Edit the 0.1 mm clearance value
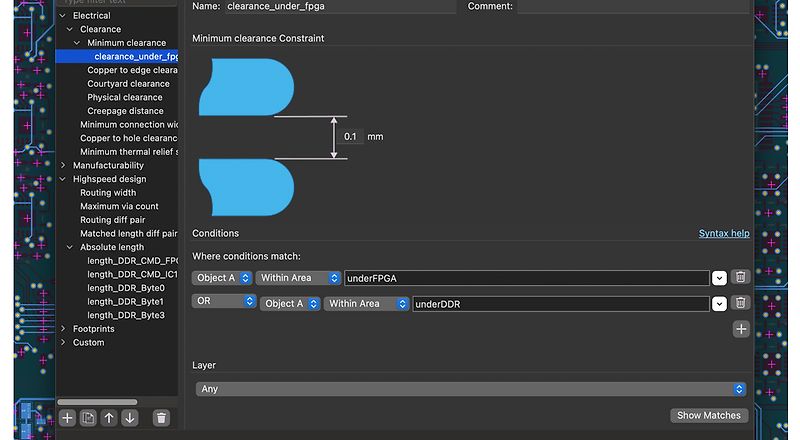Screen dimensions: 800x440 pyautogui.click(x=350, y=137)
